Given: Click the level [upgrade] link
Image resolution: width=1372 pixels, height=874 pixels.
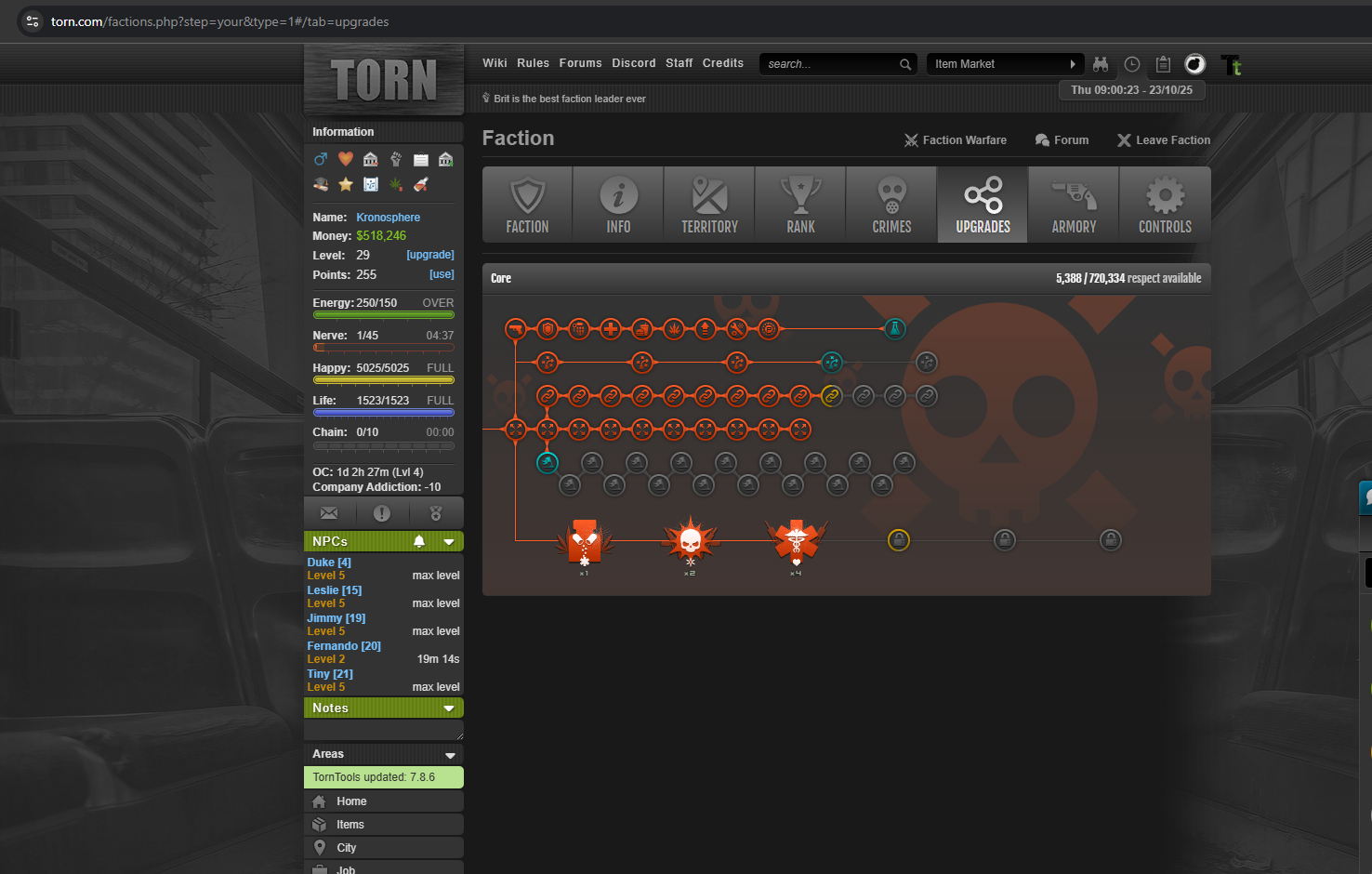Looking at the screenshot, I should click(x=430, y=255).
